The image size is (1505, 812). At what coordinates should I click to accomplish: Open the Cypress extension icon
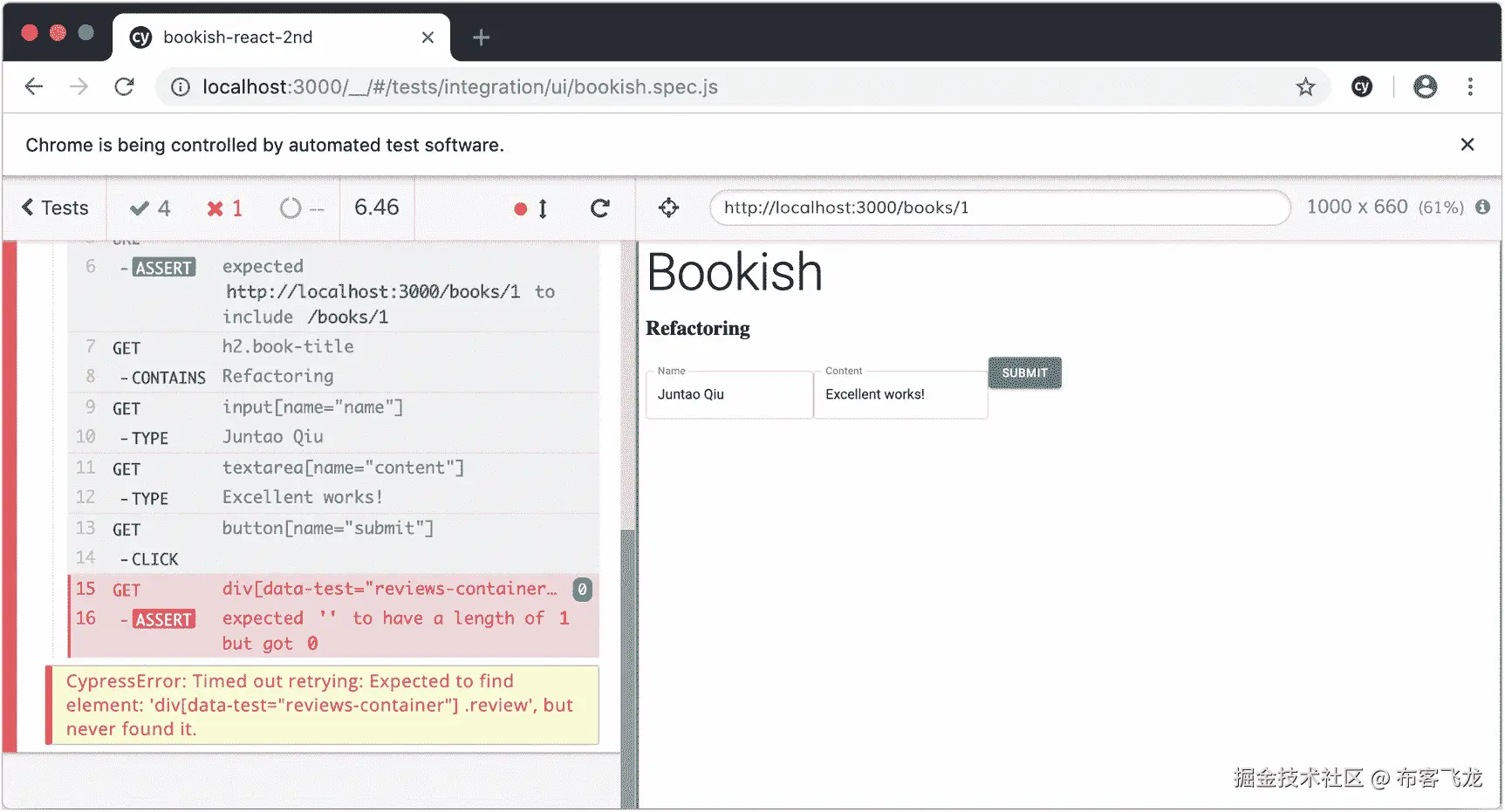pyautogui.click(x=1362, y=86)
